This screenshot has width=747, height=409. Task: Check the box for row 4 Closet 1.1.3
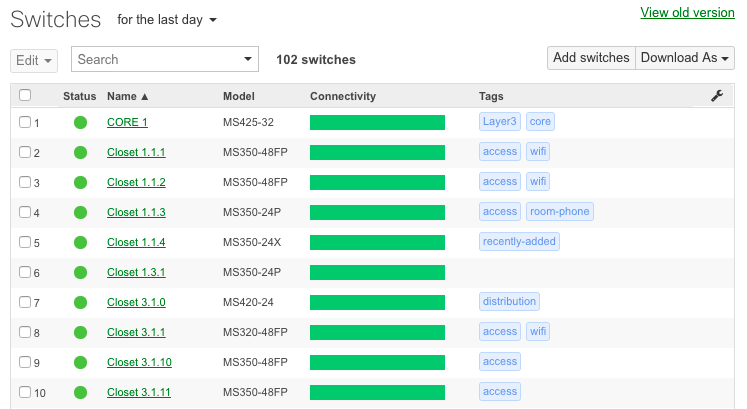25,212
